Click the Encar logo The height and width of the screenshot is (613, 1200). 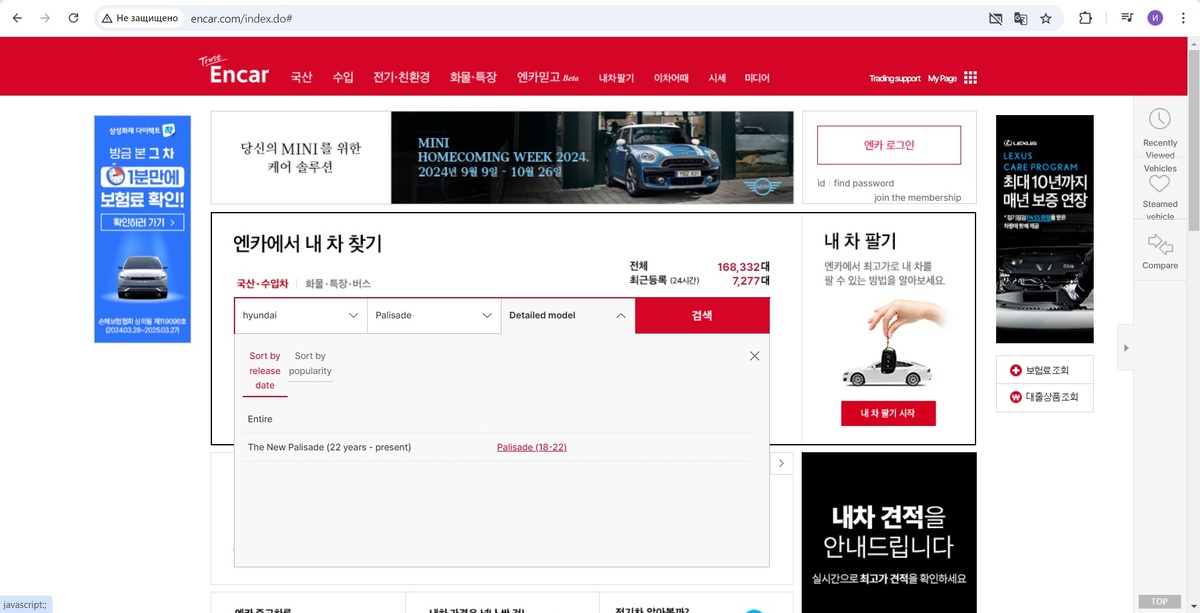[234, 71]
